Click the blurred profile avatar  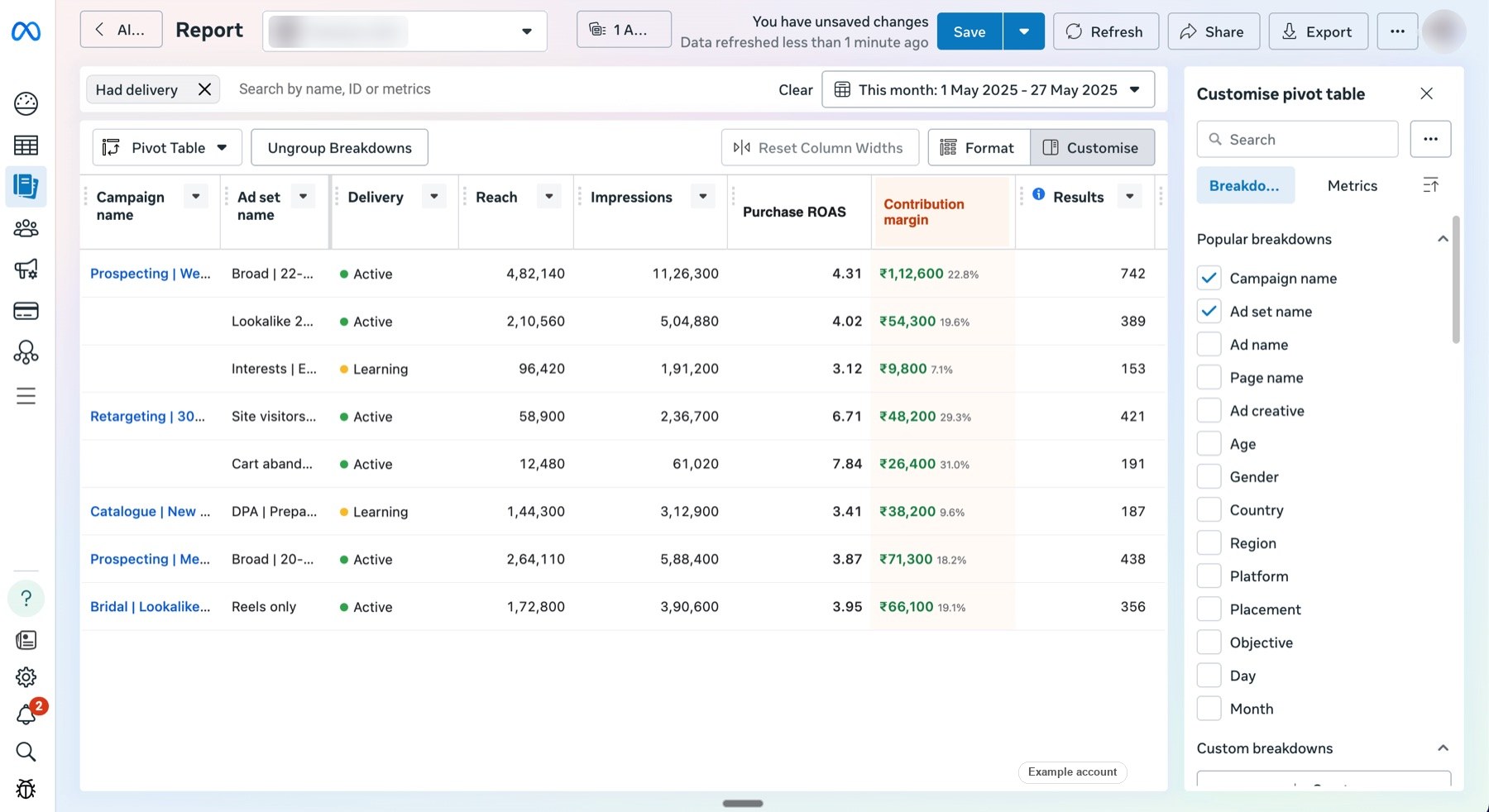point(1444,31)
